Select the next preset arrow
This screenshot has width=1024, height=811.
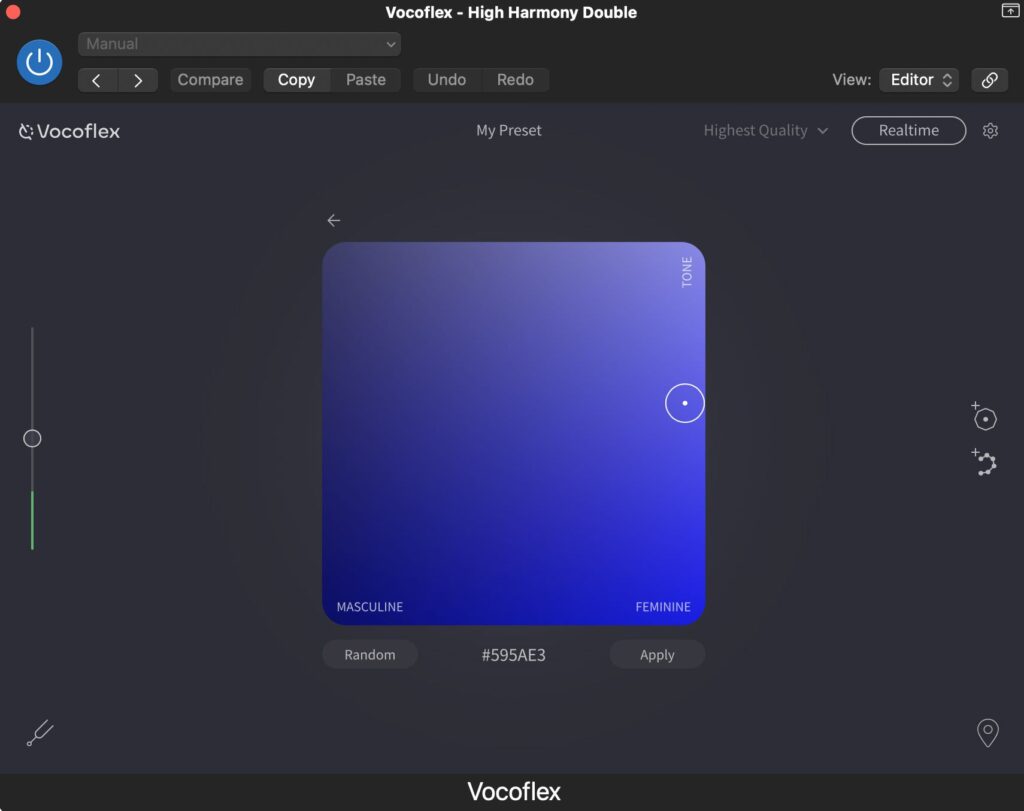point(138,80)
